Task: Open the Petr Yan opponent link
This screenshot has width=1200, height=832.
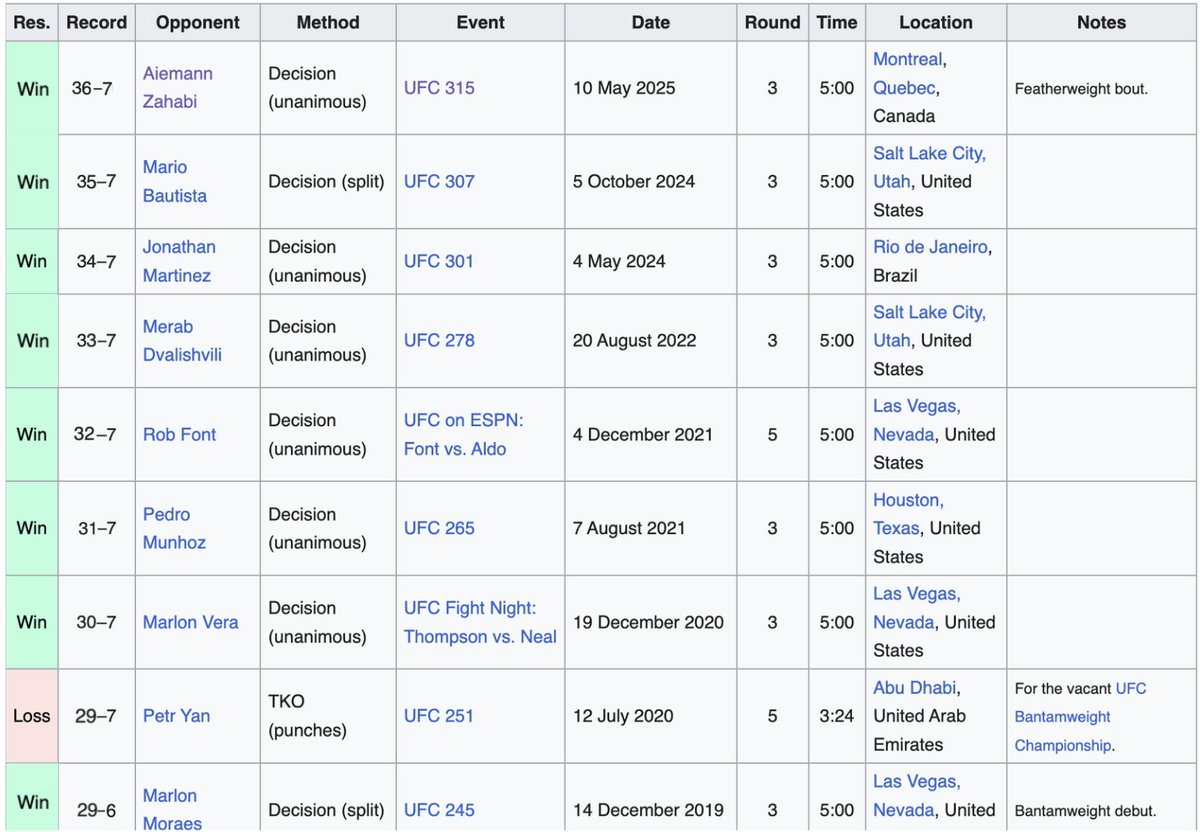Action: [x=176, y=716]
